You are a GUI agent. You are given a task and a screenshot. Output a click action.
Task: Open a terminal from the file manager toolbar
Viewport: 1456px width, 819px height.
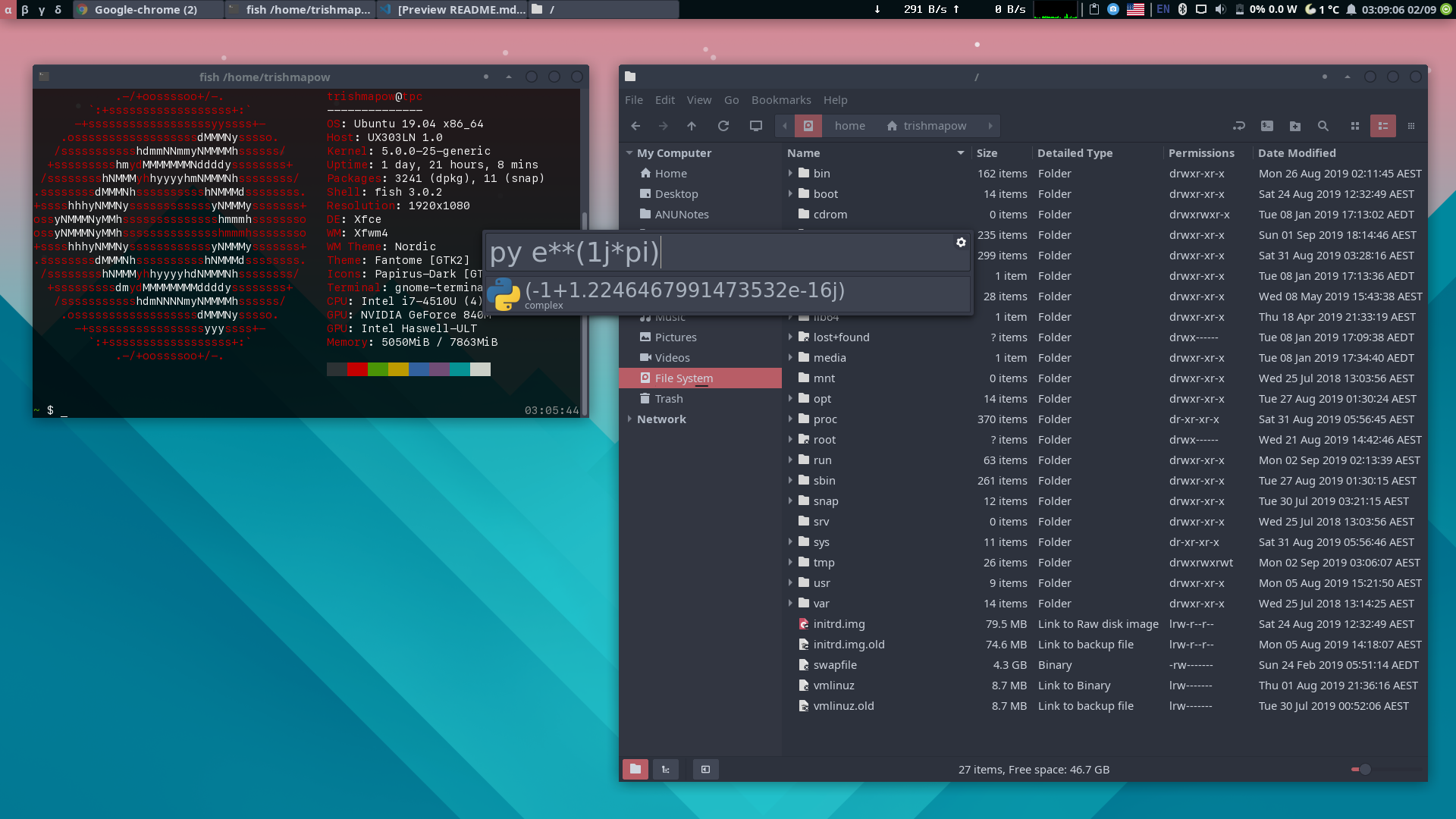tap(1267, 126)
